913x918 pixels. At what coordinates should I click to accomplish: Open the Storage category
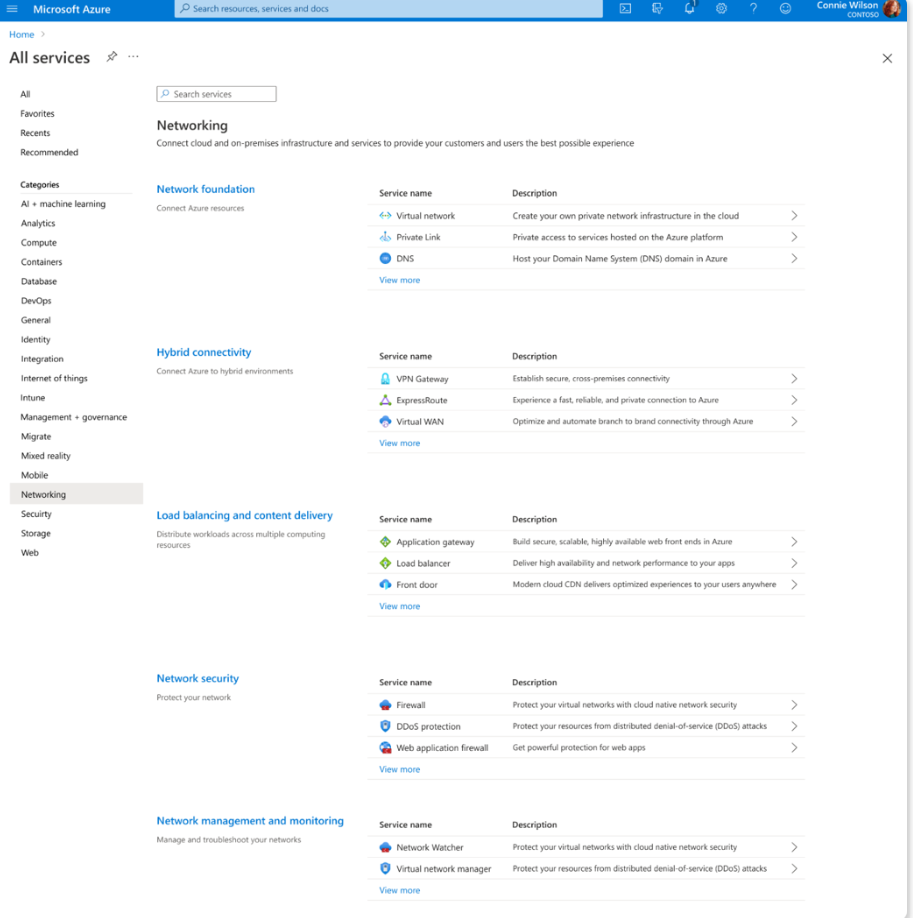pyautogui.click(x=36, y=533)
